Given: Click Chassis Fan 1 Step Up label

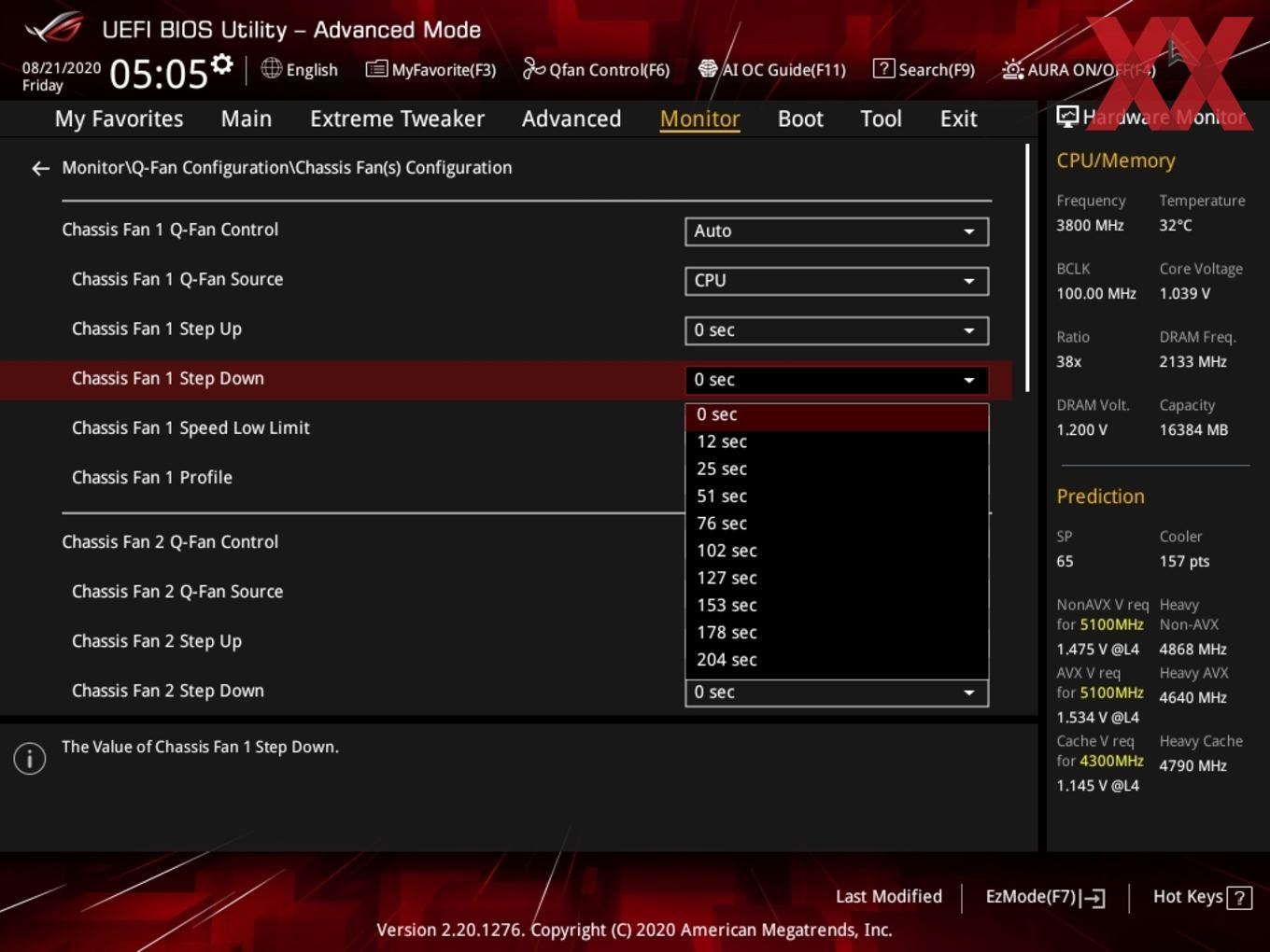Looking at the screenshot, I should click(x=157, y=329).
